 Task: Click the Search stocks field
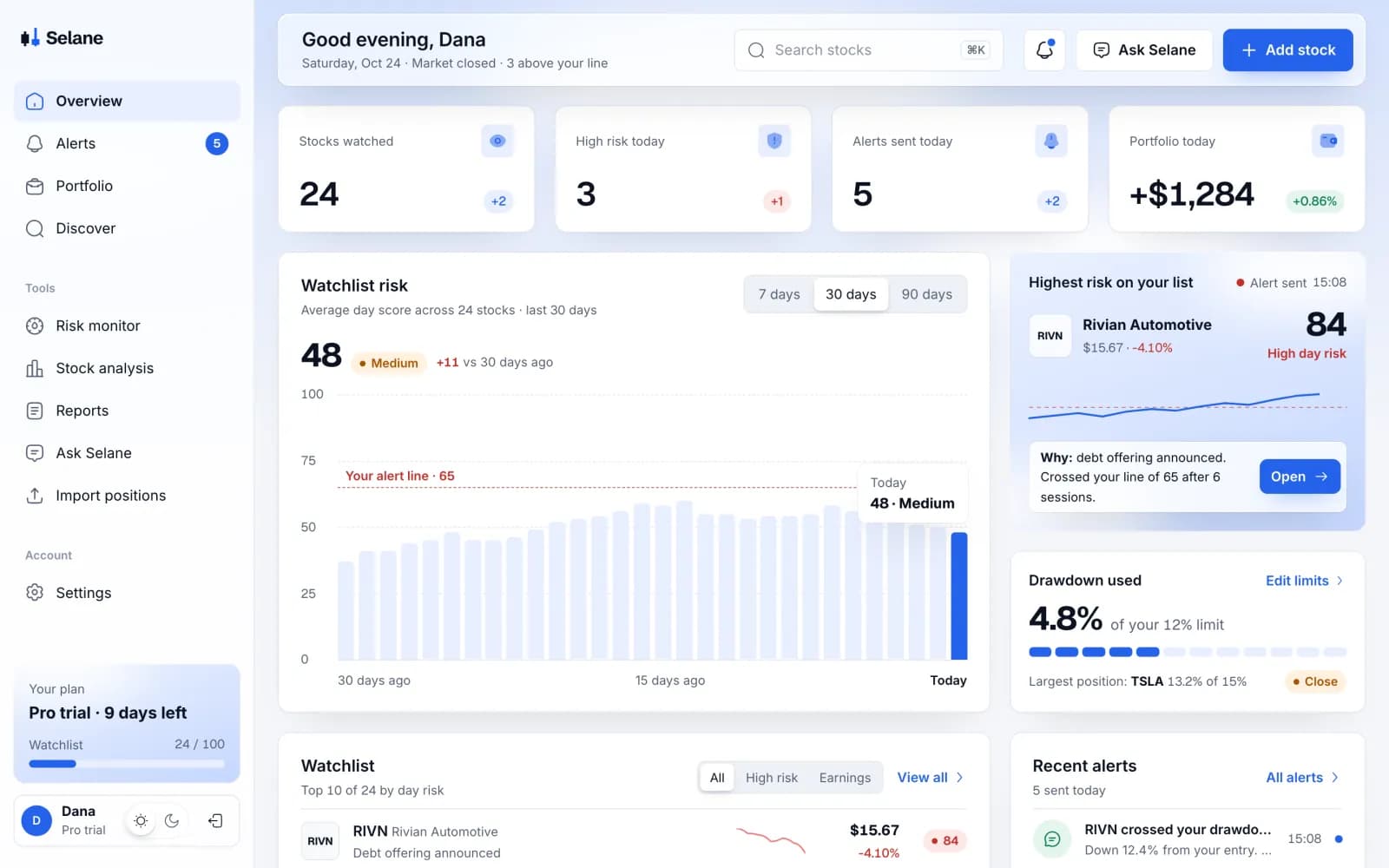pos(868,50)
